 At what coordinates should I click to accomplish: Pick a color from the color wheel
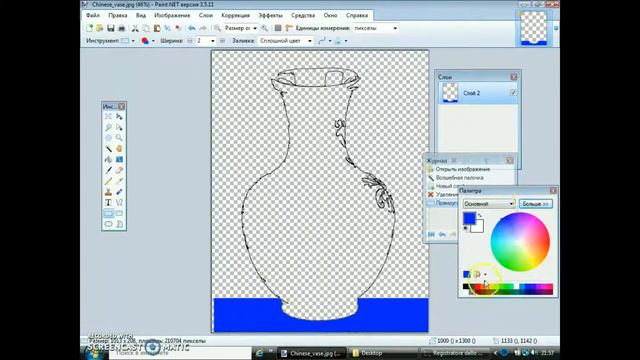pos(520,242)
